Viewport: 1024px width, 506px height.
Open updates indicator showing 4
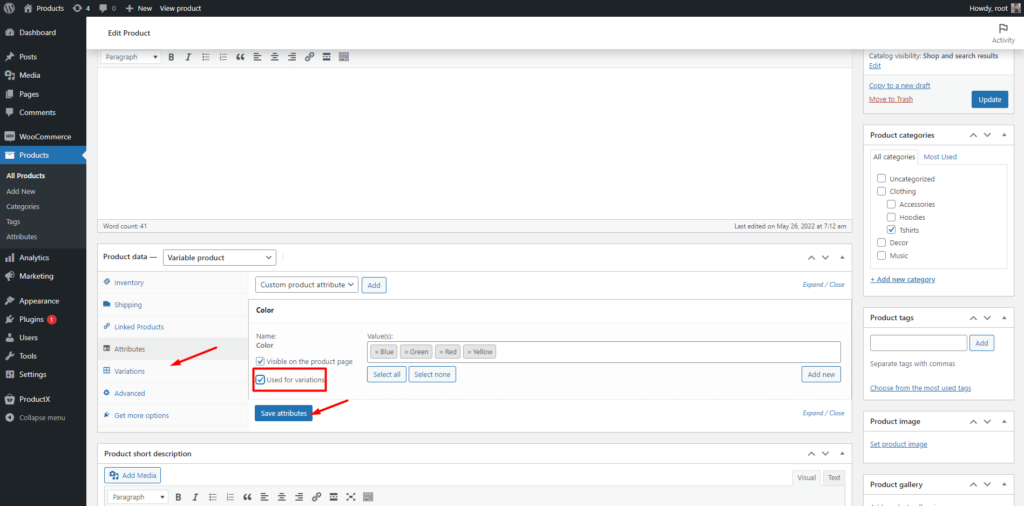82,8
